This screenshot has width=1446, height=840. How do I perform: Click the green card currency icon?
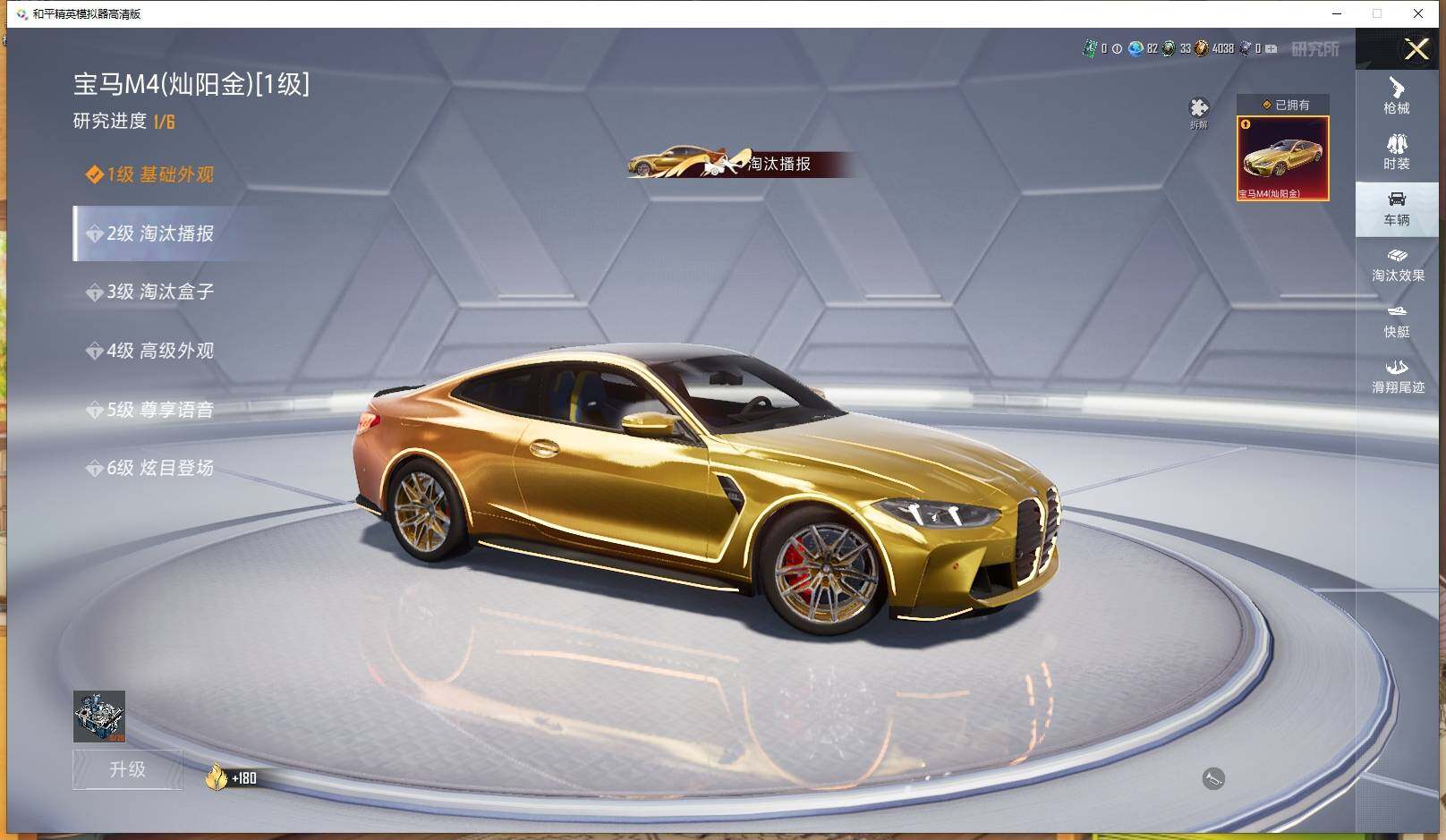(x=1091, y=48)
